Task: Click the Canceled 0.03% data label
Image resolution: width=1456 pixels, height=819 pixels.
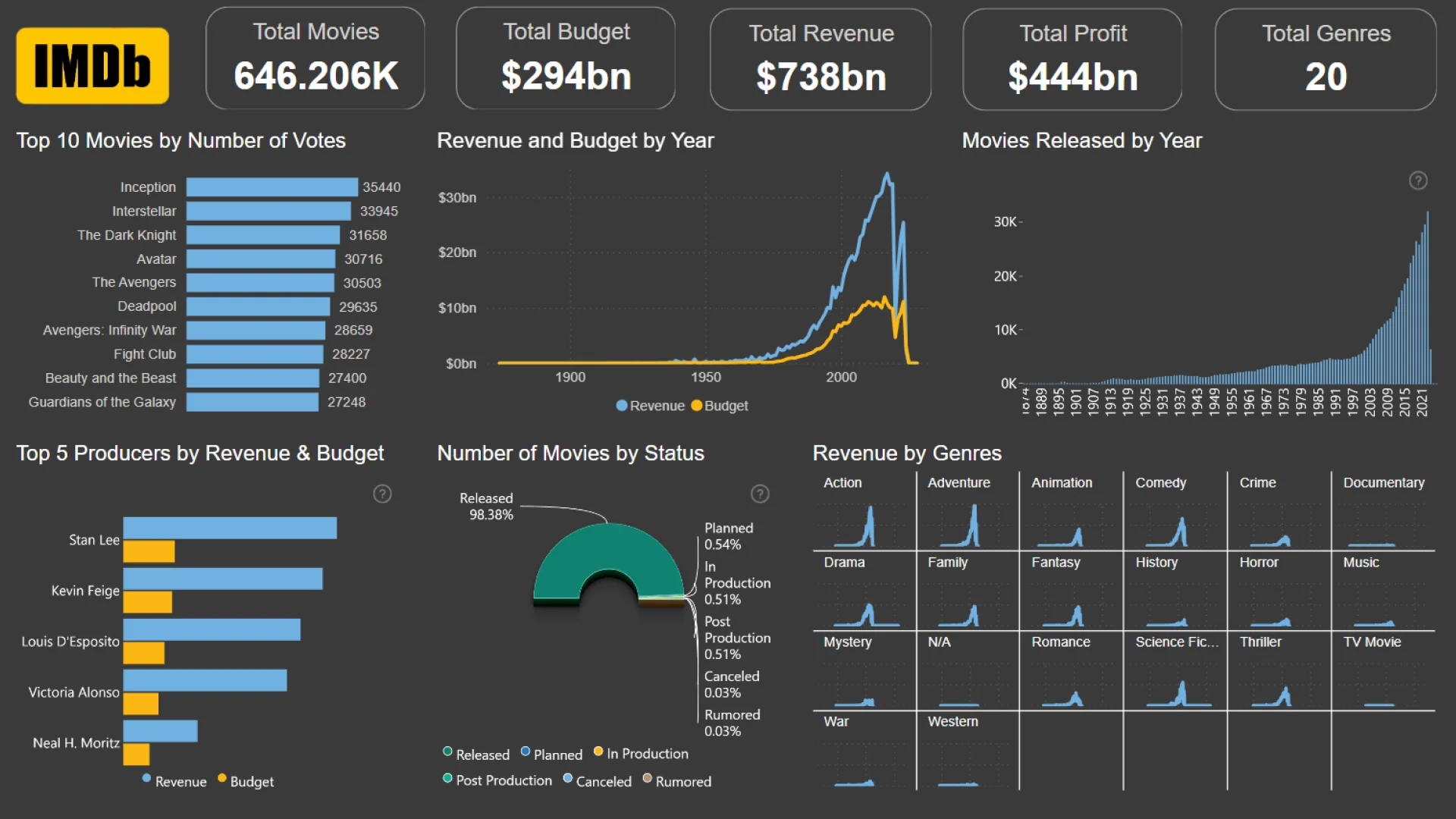Action: [x=732, y=684]
